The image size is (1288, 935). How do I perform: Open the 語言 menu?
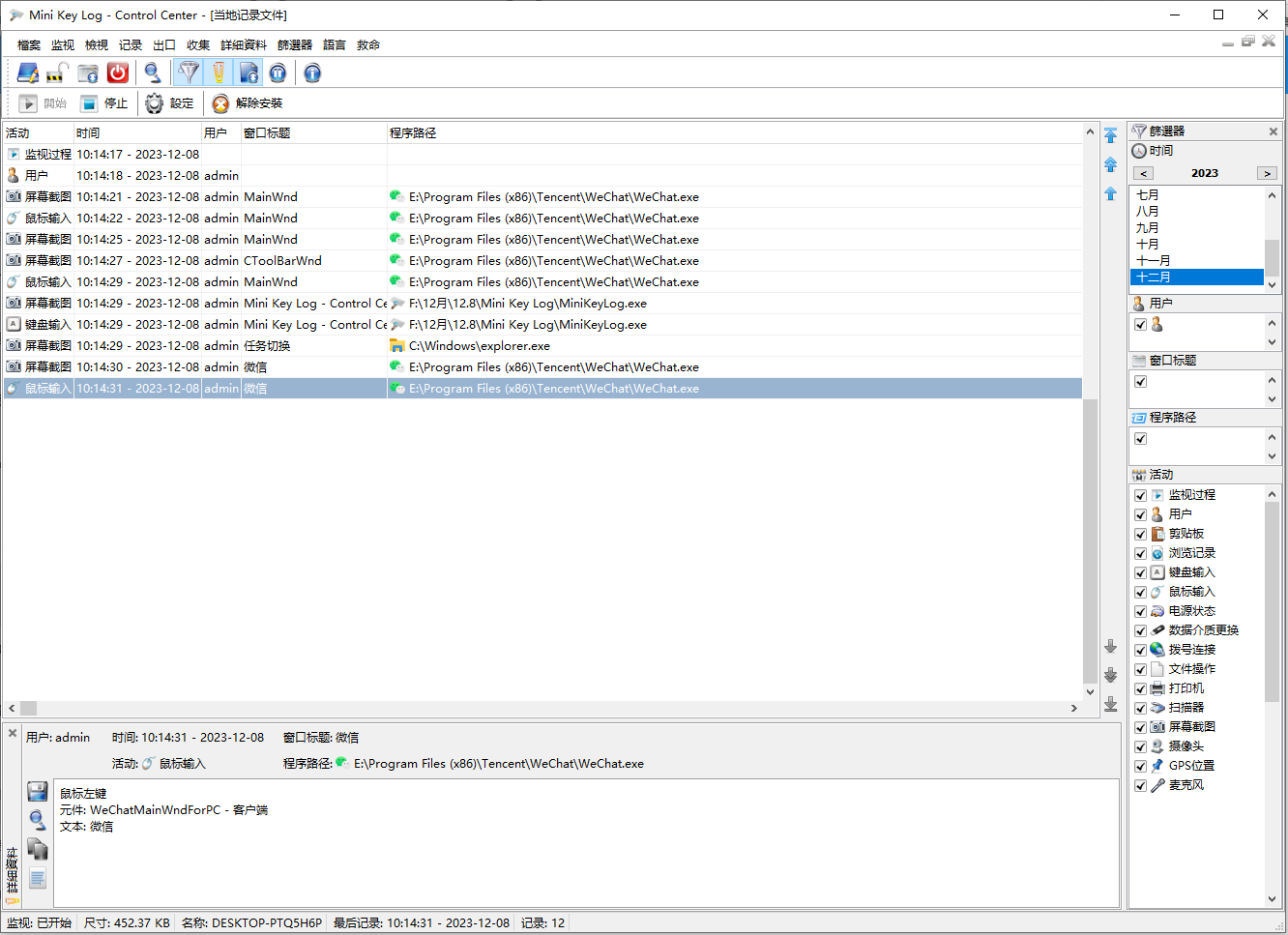point(335,44)
